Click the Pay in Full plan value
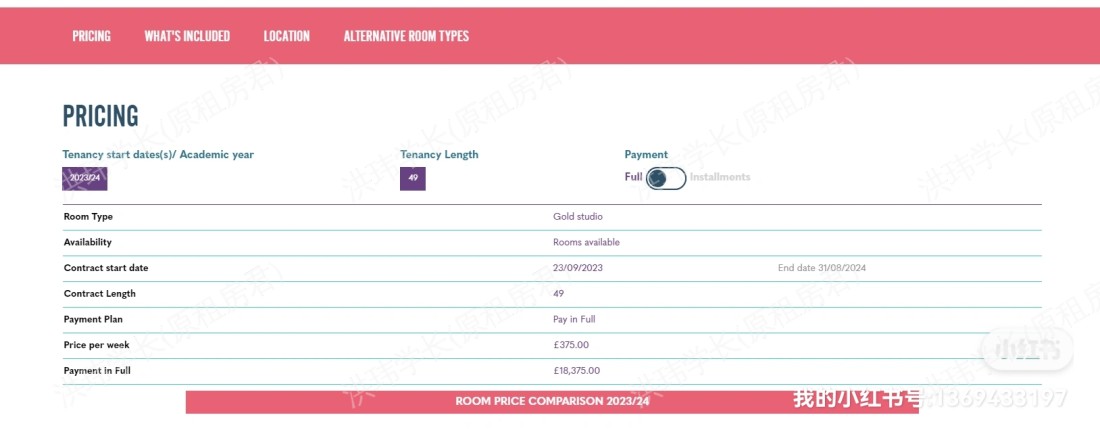The image size is (1100, 434). 574,319
